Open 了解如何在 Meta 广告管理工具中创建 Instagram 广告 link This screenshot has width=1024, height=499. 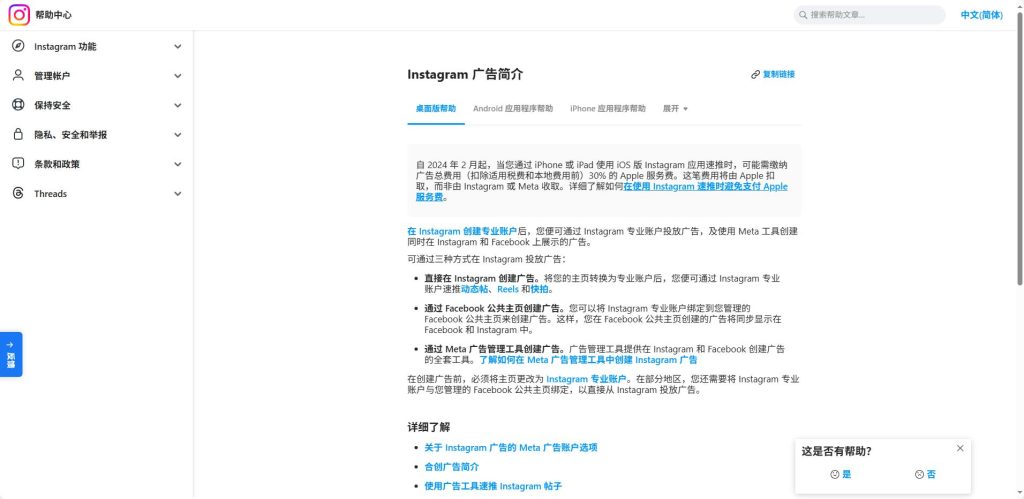(588, 360)
